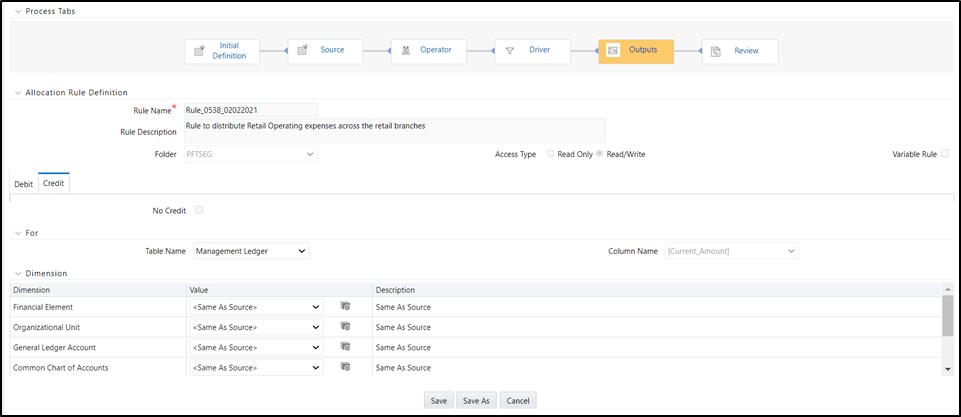Screen dimensions: 961x417
Task: Open Common Chart of Accounts value dropdown
Action: point(257,367)
